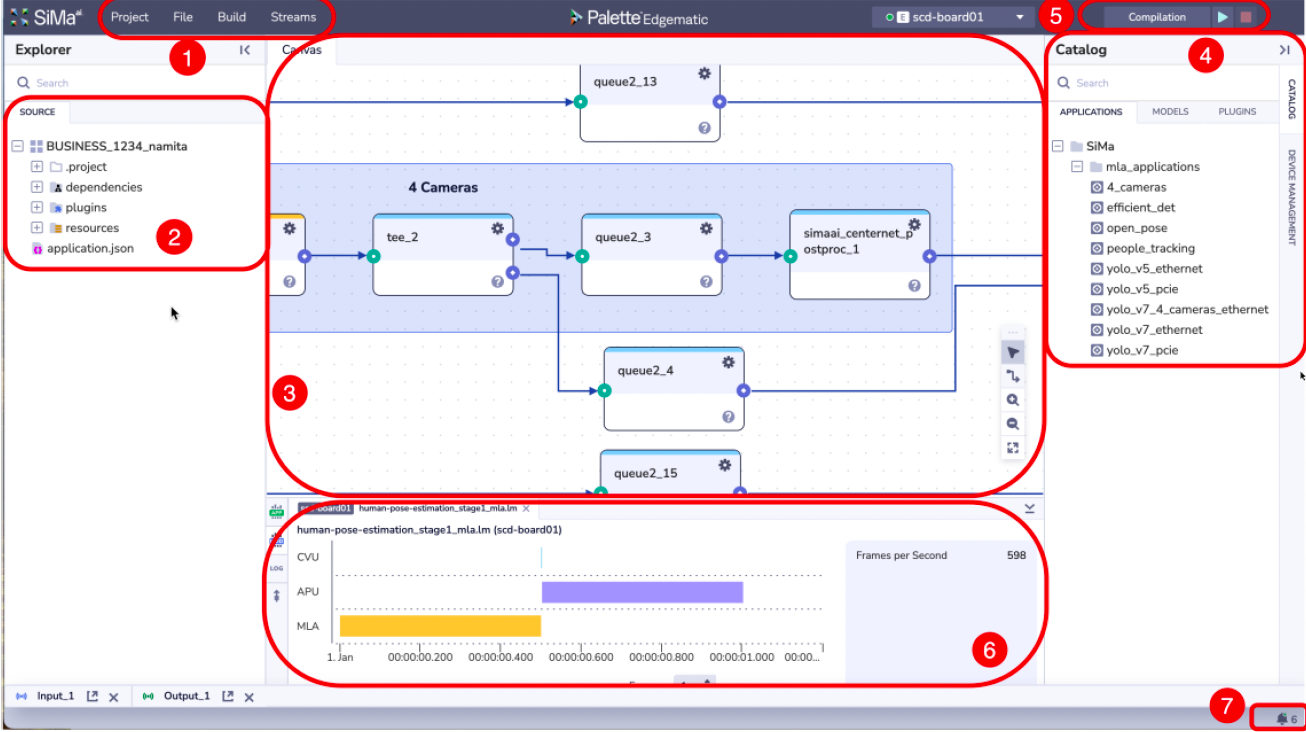Open the scd-board01 device dropdown

pos(1020,17)
